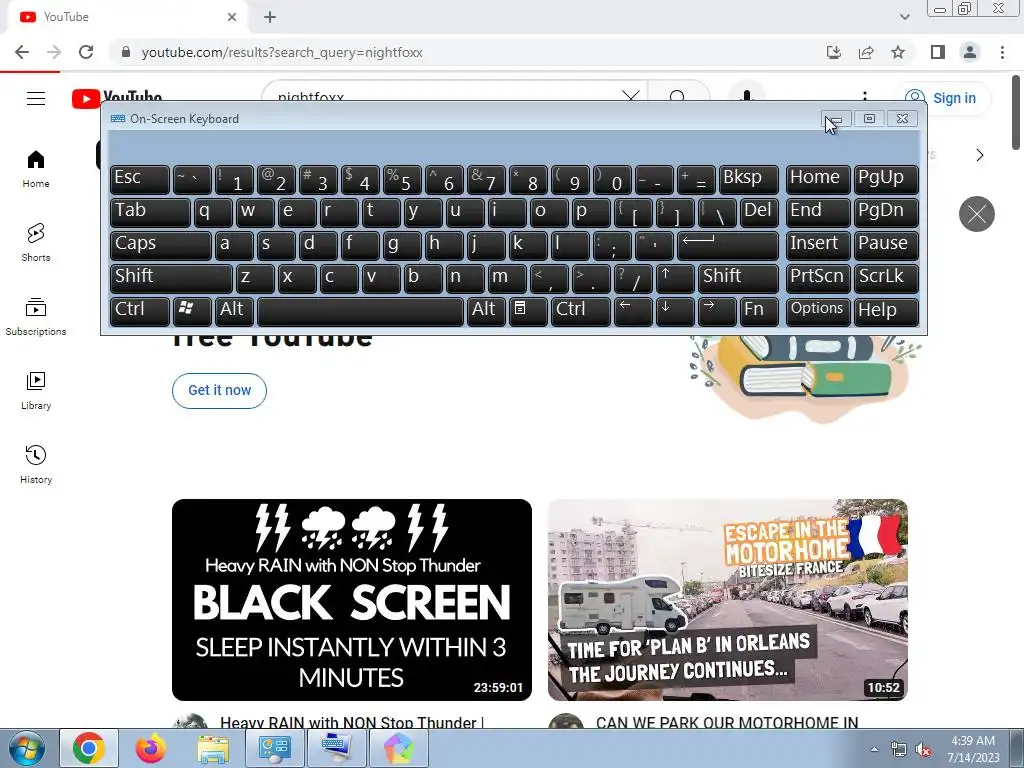Click the muted volume tray icon

[923, 750]
